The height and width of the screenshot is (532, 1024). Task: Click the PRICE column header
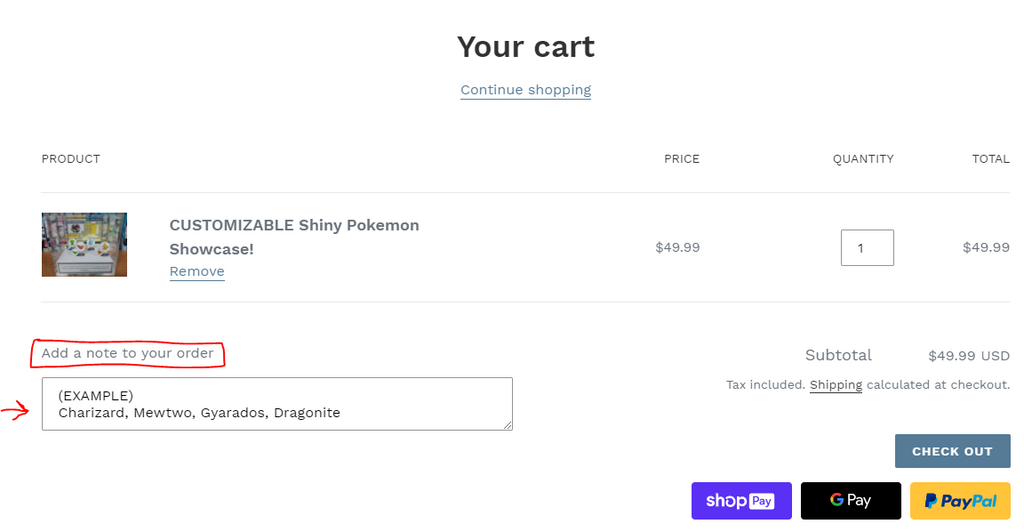681,159
